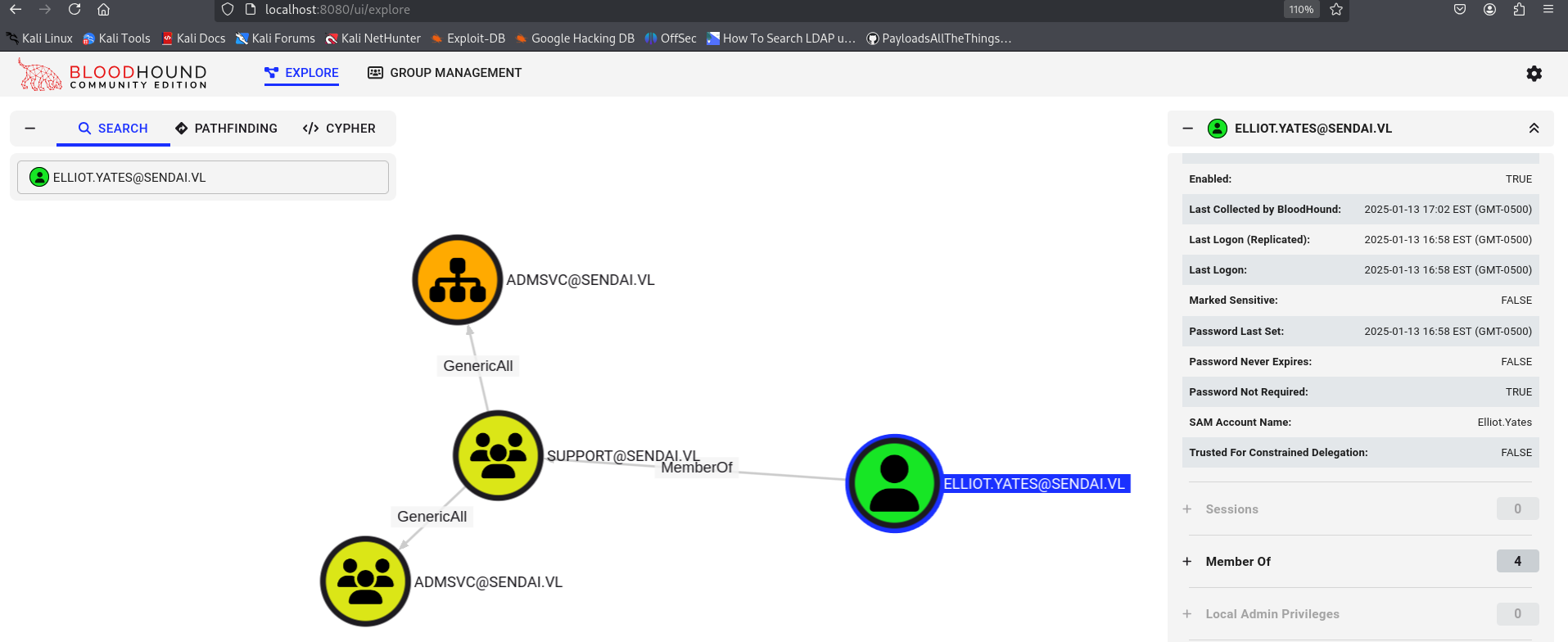Open the Kali NetHunter bookmark
The width and height of the screenshot is (1568, 642).
(373, 38)
